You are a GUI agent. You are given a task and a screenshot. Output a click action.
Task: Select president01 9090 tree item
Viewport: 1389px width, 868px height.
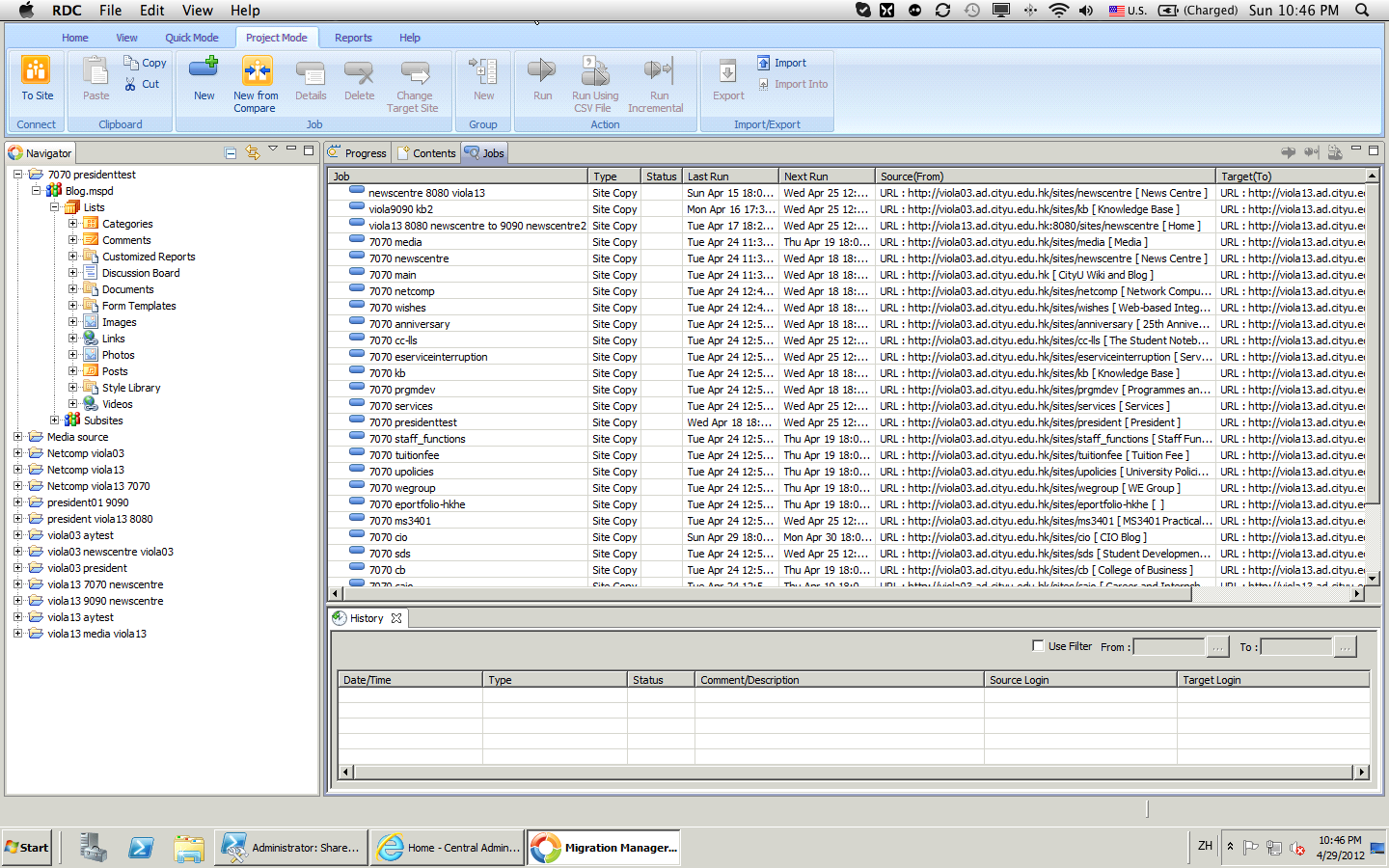coord(87,502)
